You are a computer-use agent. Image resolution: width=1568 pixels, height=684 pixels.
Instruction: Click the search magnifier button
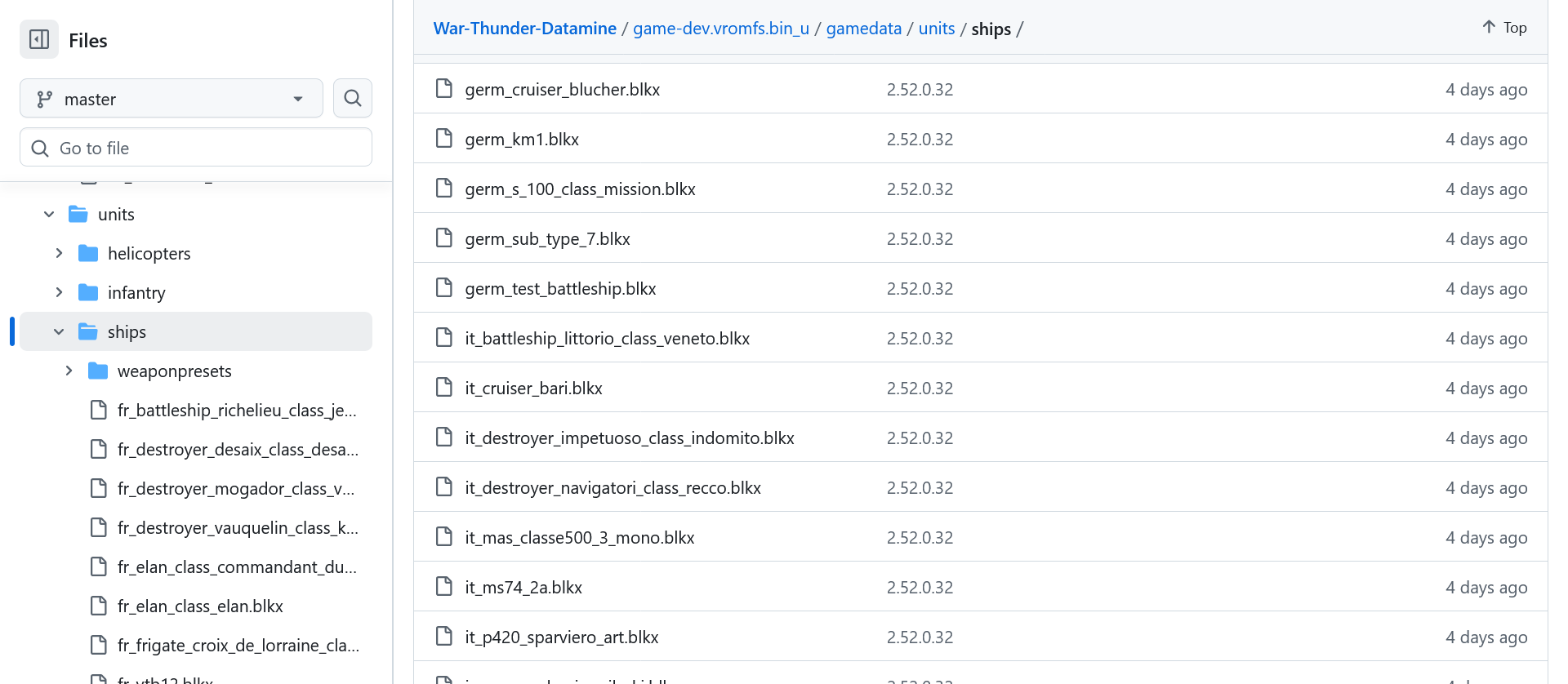pos(353,99)
